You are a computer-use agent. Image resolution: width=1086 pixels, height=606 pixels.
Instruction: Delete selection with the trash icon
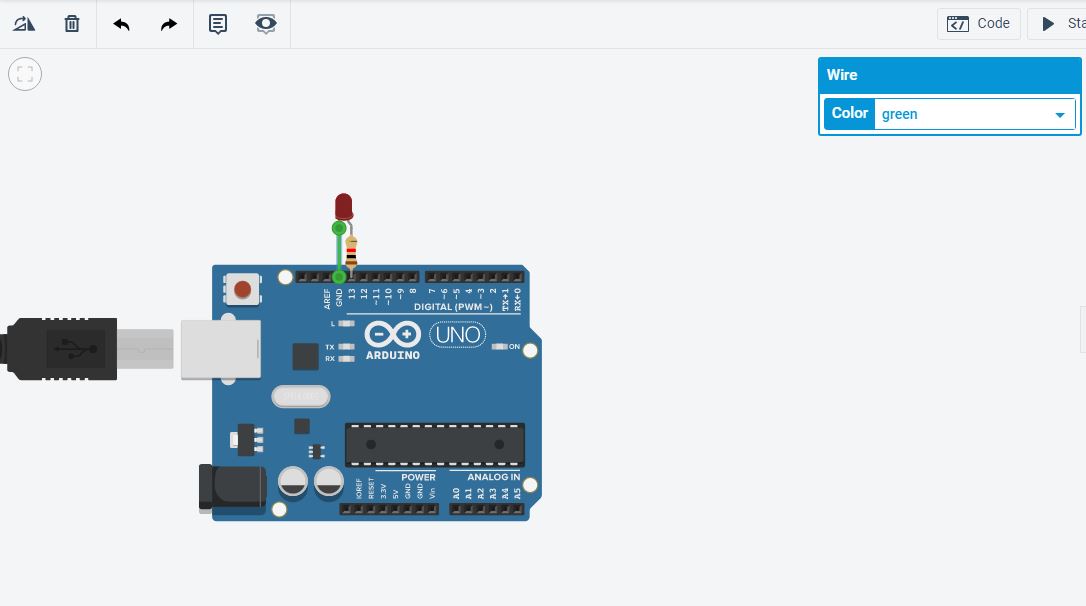[x=71, y=24]
